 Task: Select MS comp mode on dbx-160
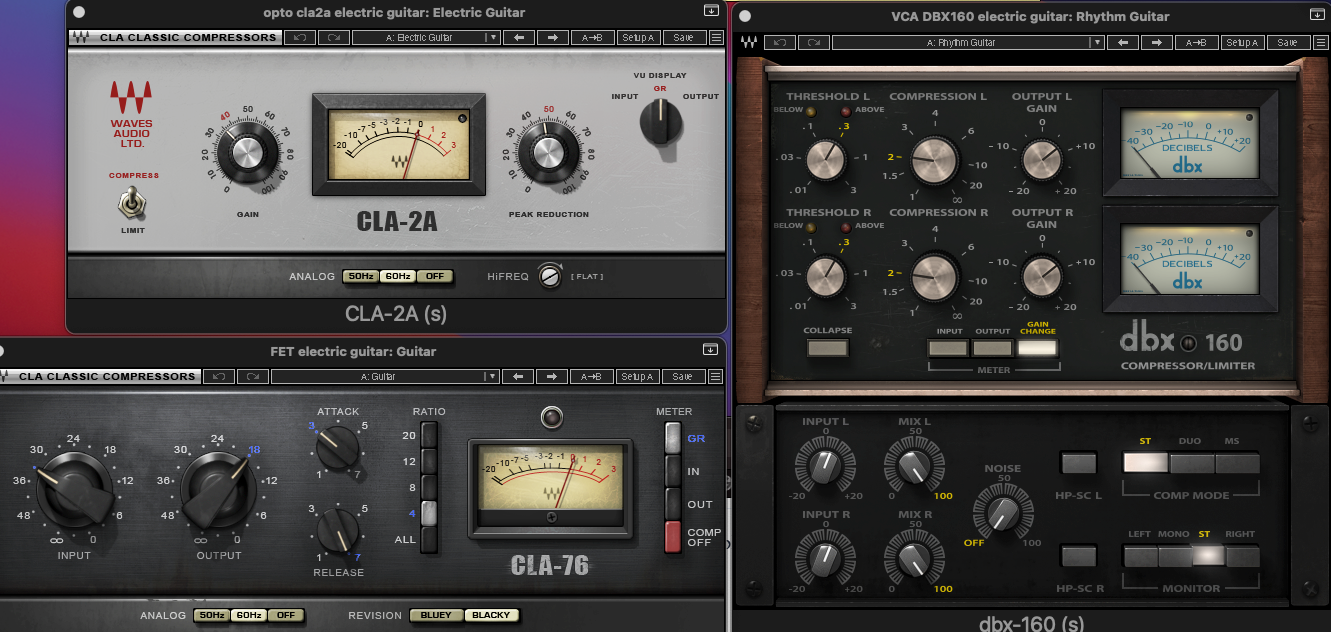click(x=1237, y=463)
